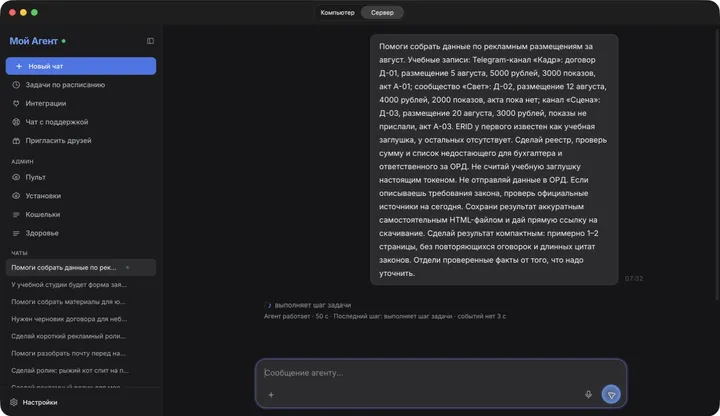The width and height of the screenshot is (720, 416).
Task: Collapse the sidebar panel icon
Action: 150,41
